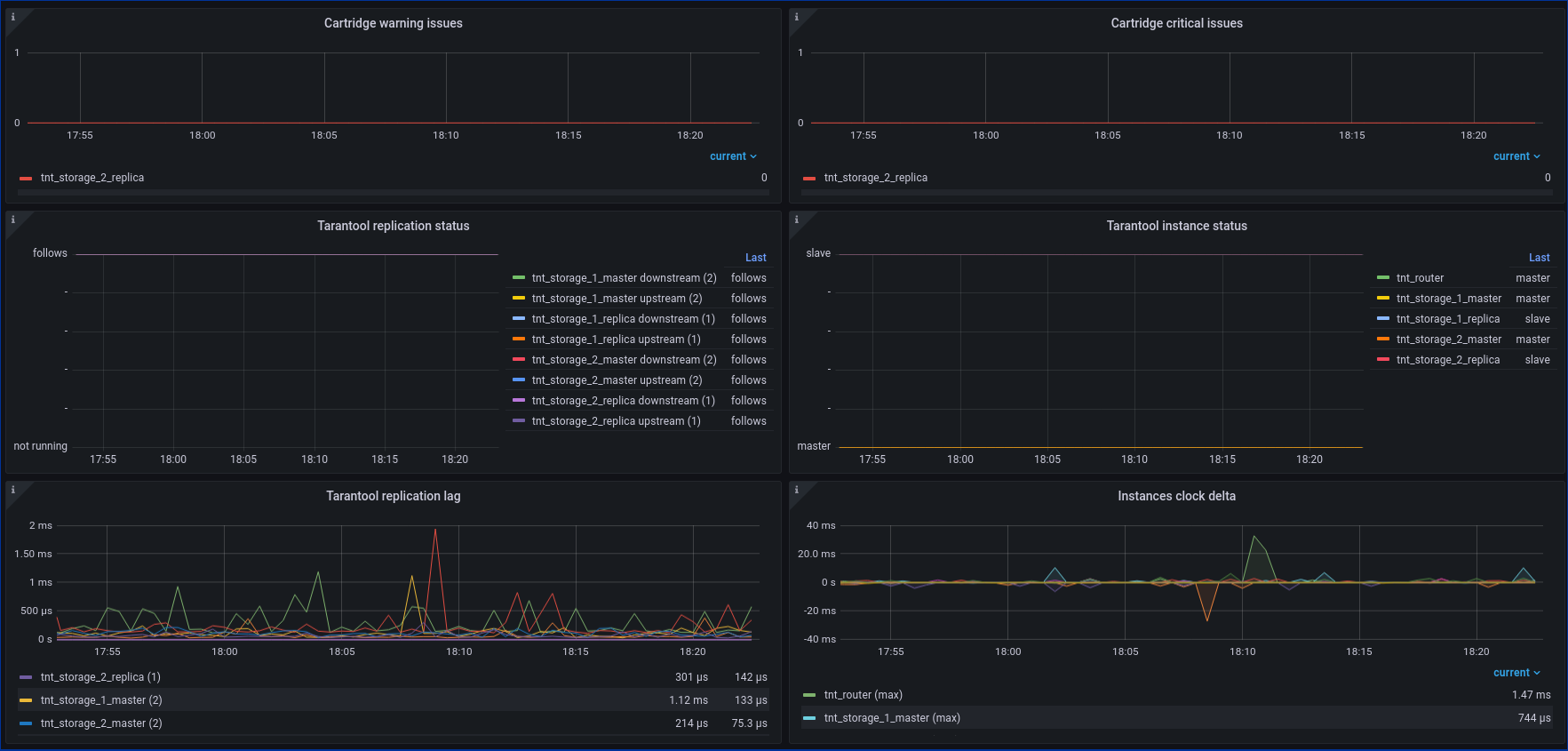Show info tooltip for Instances clock delta
Viewport: 1568px width, 751px height.
[x=797, y=490]
